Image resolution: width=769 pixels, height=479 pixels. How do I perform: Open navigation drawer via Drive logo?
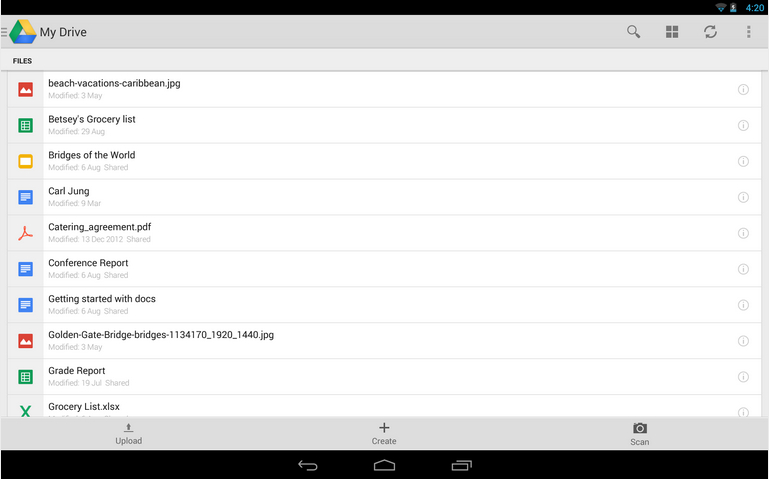20,32
